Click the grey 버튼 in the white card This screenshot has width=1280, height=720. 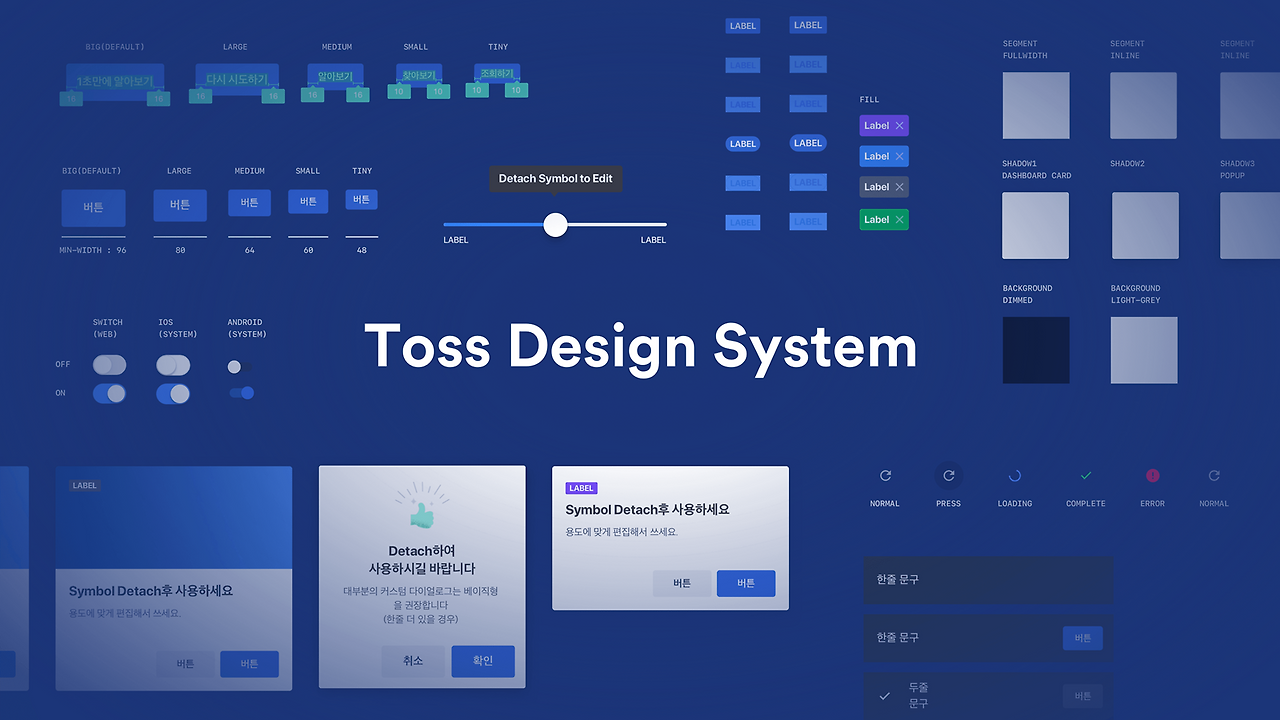pyautogui.click(x=682, y=583)
